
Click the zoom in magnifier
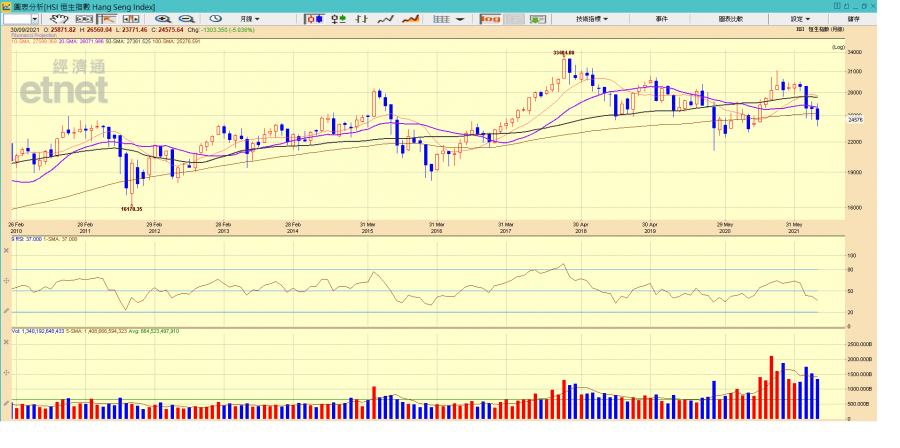(x=163, y=19)
